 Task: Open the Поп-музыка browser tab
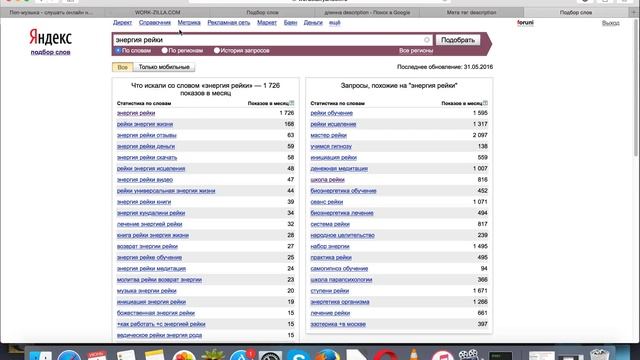(x=52, y=13)
